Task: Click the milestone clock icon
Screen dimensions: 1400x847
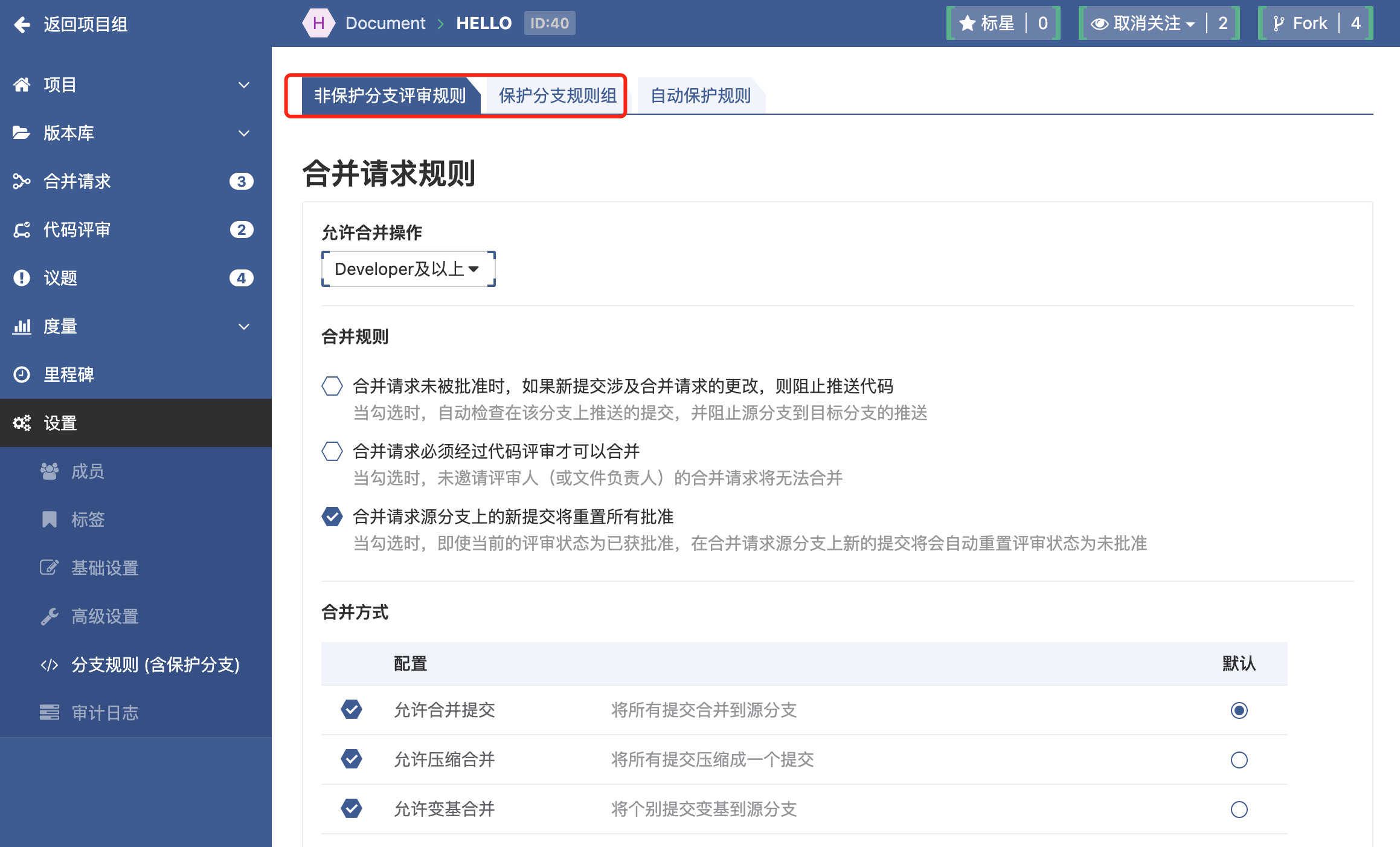Action: coord(22,375)
